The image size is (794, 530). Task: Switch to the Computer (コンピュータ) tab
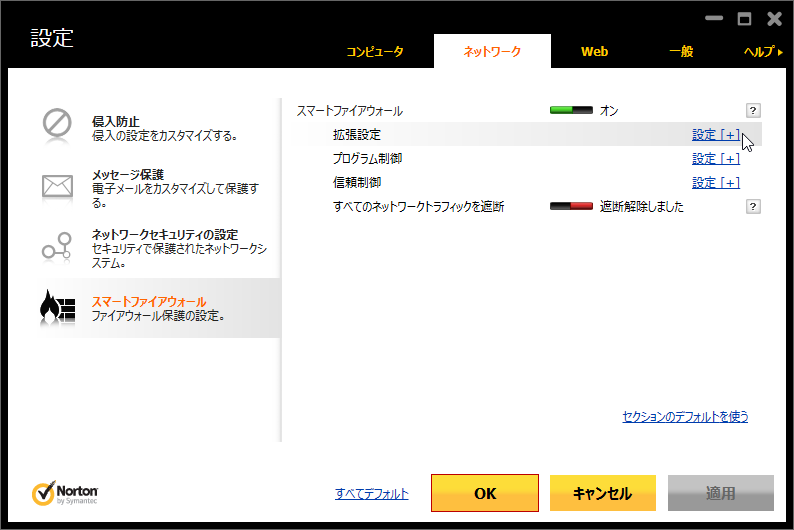pyautogui.click(x=375, y=52)
